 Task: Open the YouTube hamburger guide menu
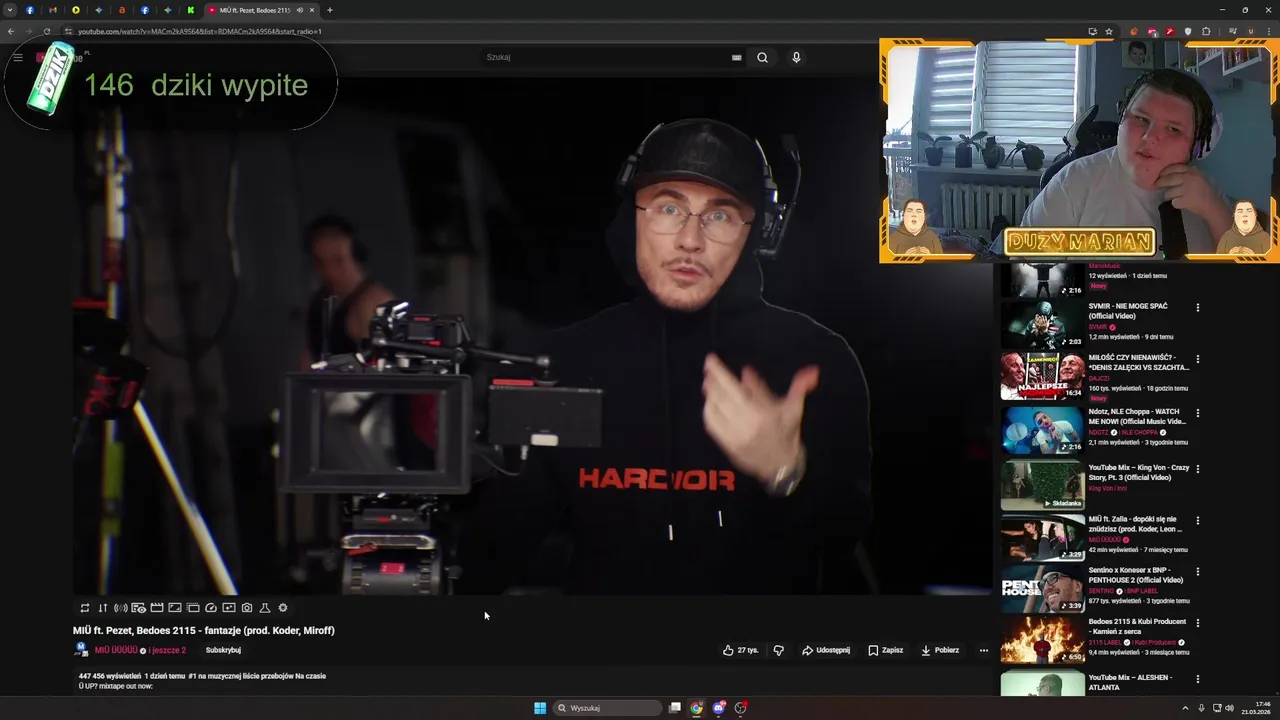(18, 57)
